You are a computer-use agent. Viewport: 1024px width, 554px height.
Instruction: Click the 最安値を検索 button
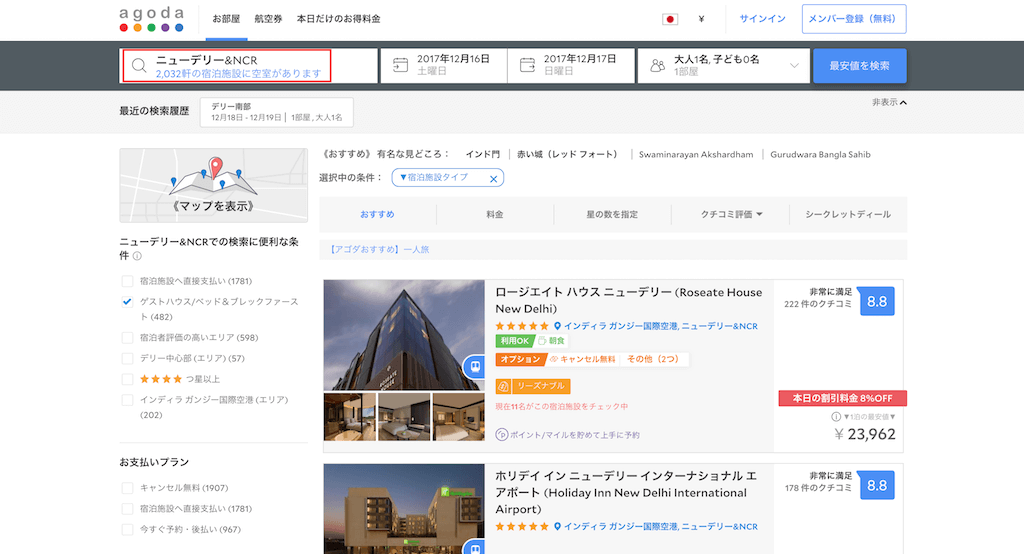pyautogui.click(x=859, y=66)
